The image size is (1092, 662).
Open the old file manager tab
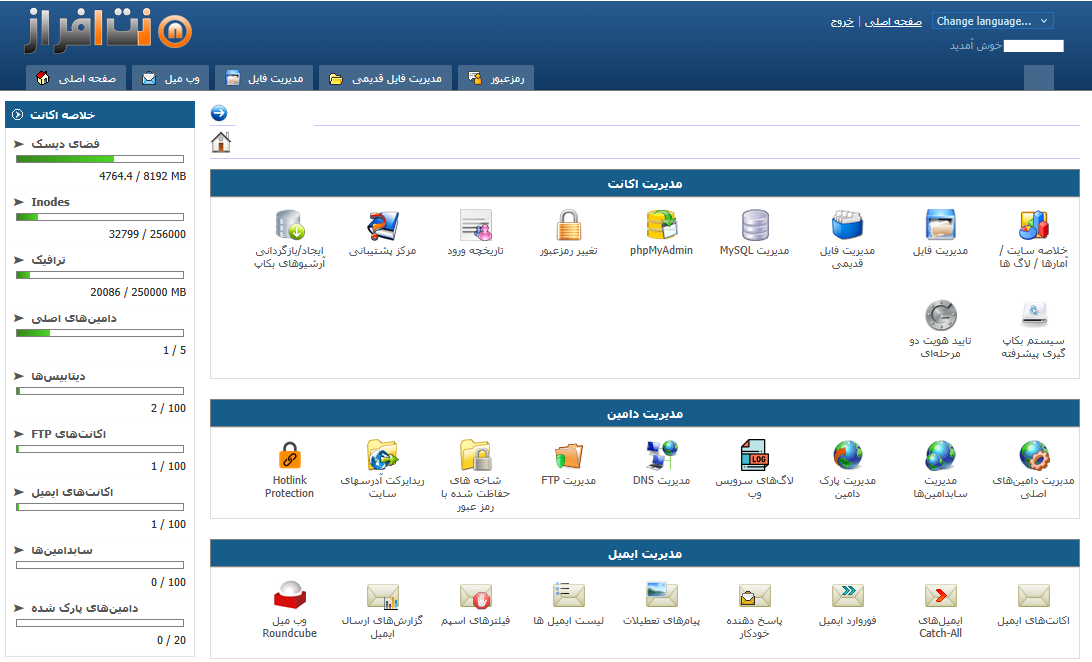(x=385, y=78)
